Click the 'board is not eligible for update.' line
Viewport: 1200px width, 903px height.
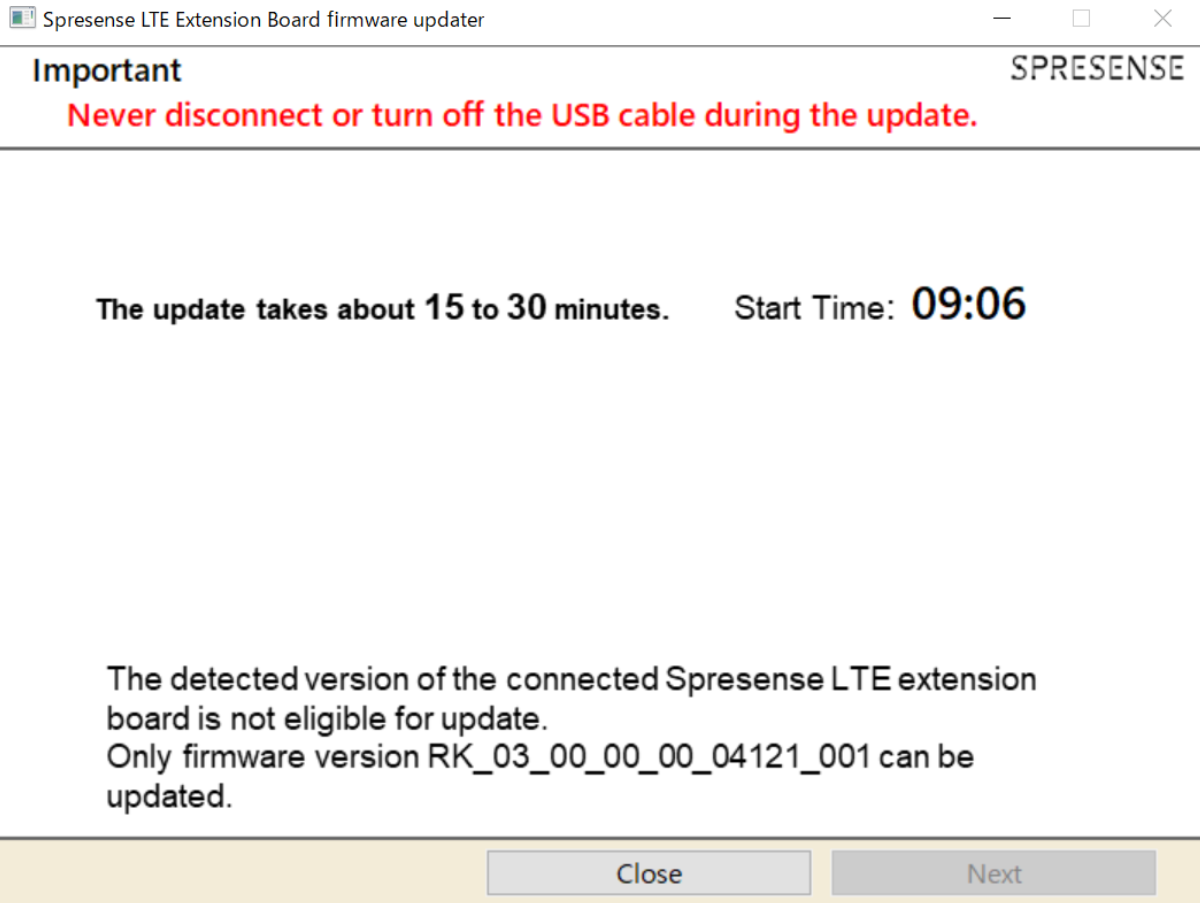(327, 719)
